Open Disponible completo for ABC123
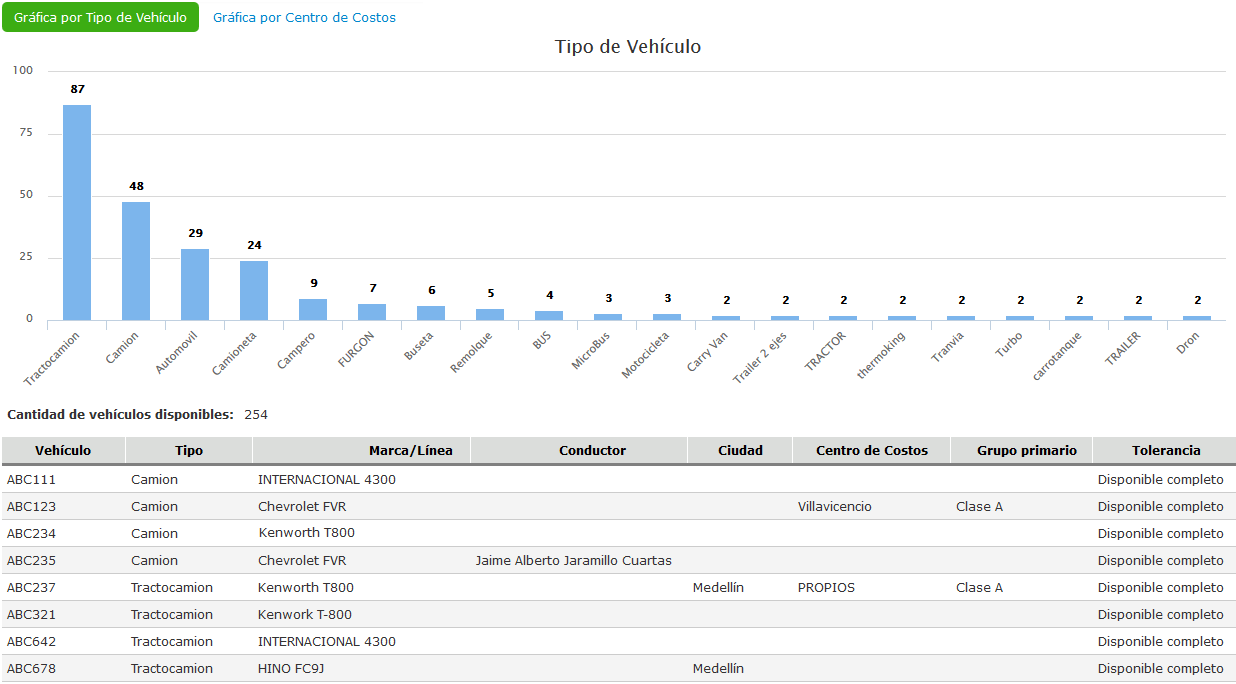 click(x=1159, y=506)
